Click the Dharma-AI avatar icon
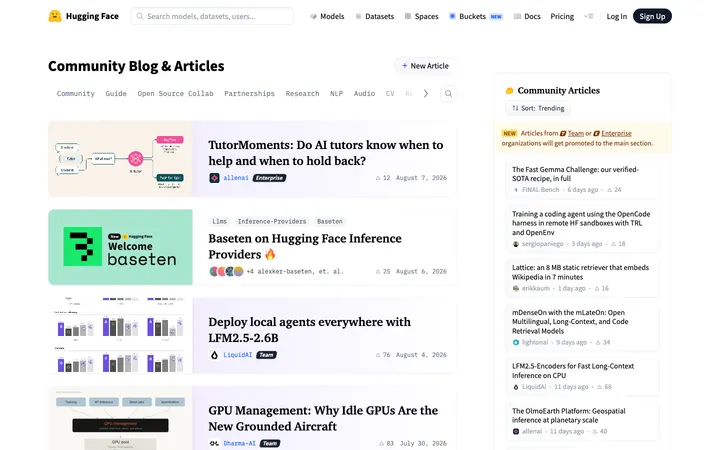 pyautogui.click(x=214, y=444)
